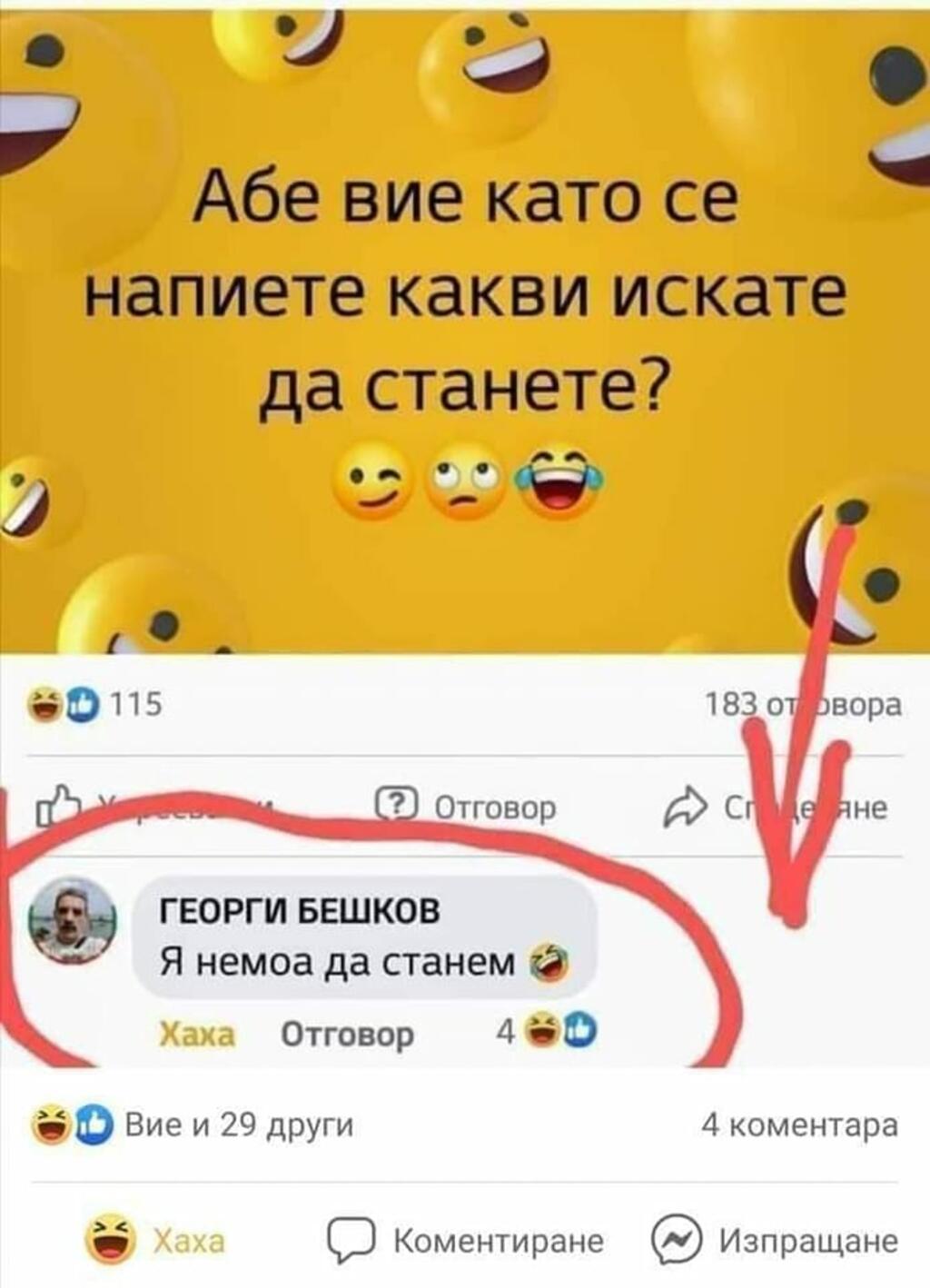Screen dimensions: 930x1288
Task: Click the share arrow icon in the inner post
Action: (x=685, y=806)
